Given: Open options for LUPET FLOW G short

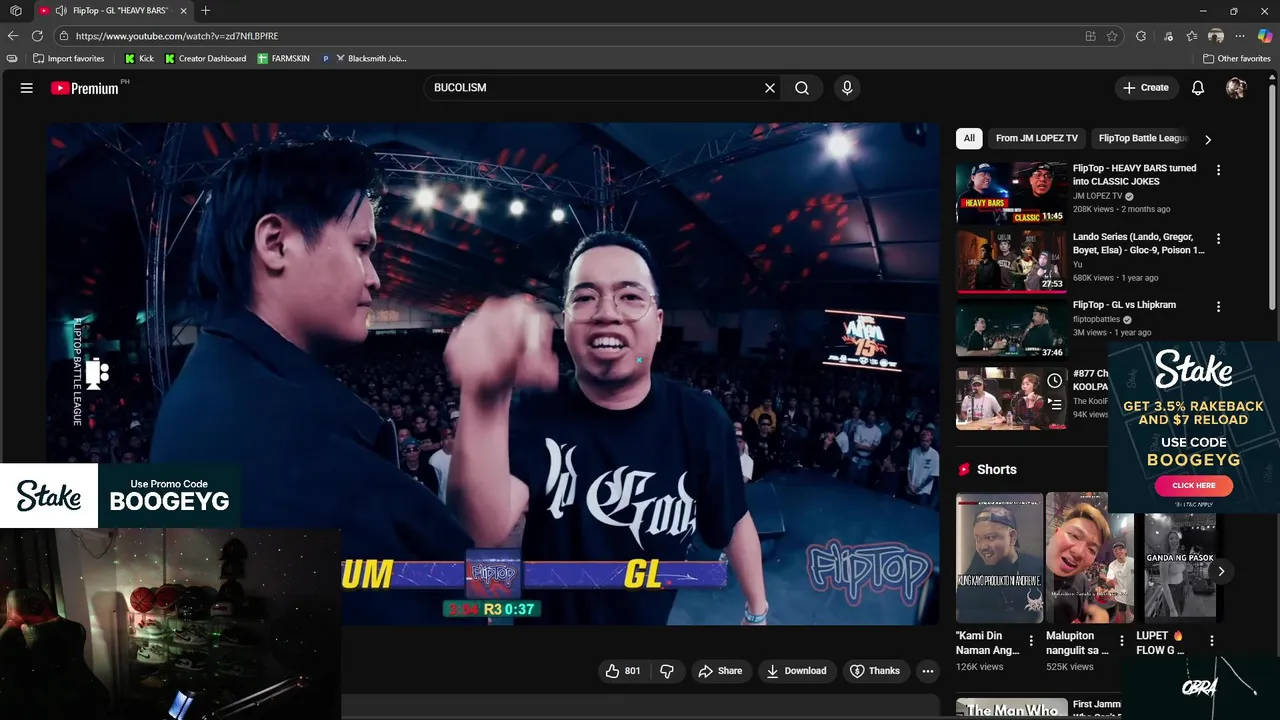Looking at the screenshot, I should (1211, 641).
